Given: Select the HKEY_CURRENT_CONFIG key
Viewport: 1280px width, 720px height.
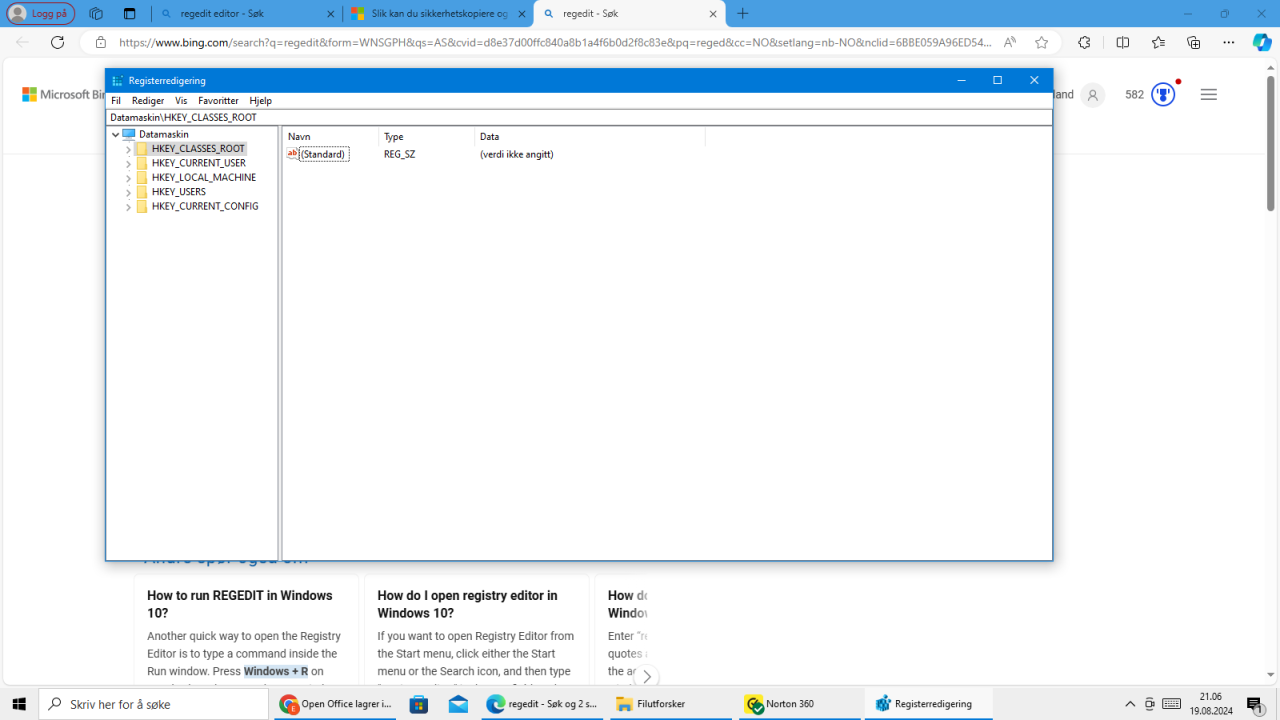Looking at the screenshot, I should click(x=204, y=207).
